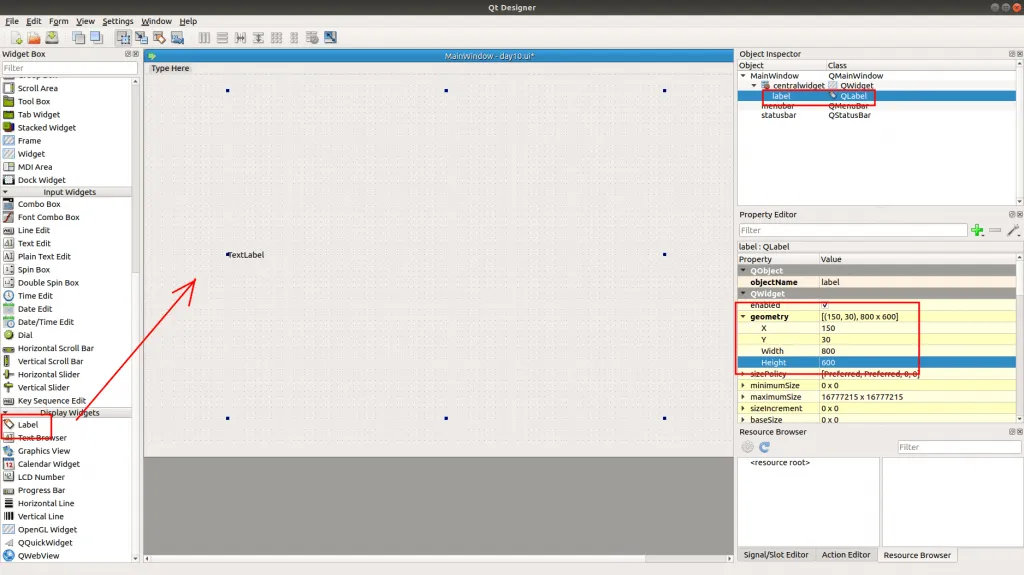Switch to the Signal/Slot Editor tab
This screenshot has height=575, width=1024.
tap(776, 555)
